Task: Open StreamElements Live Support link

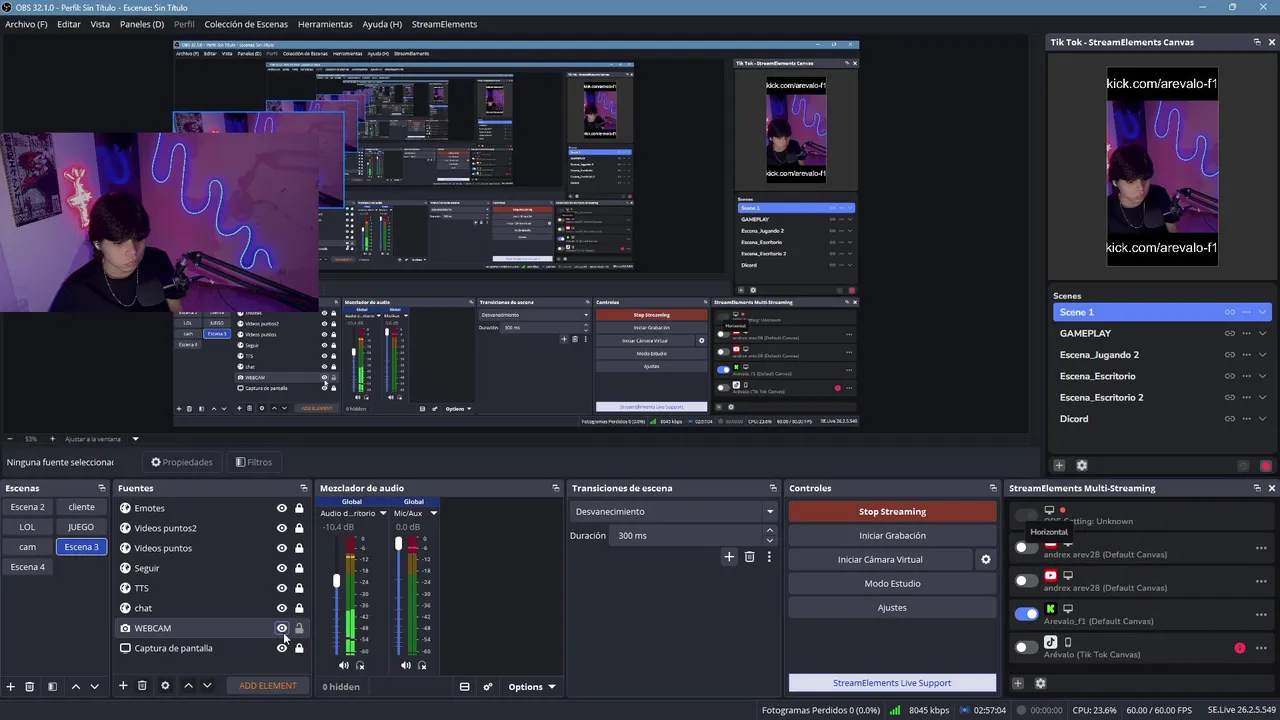Action: (x=892, y=683)
